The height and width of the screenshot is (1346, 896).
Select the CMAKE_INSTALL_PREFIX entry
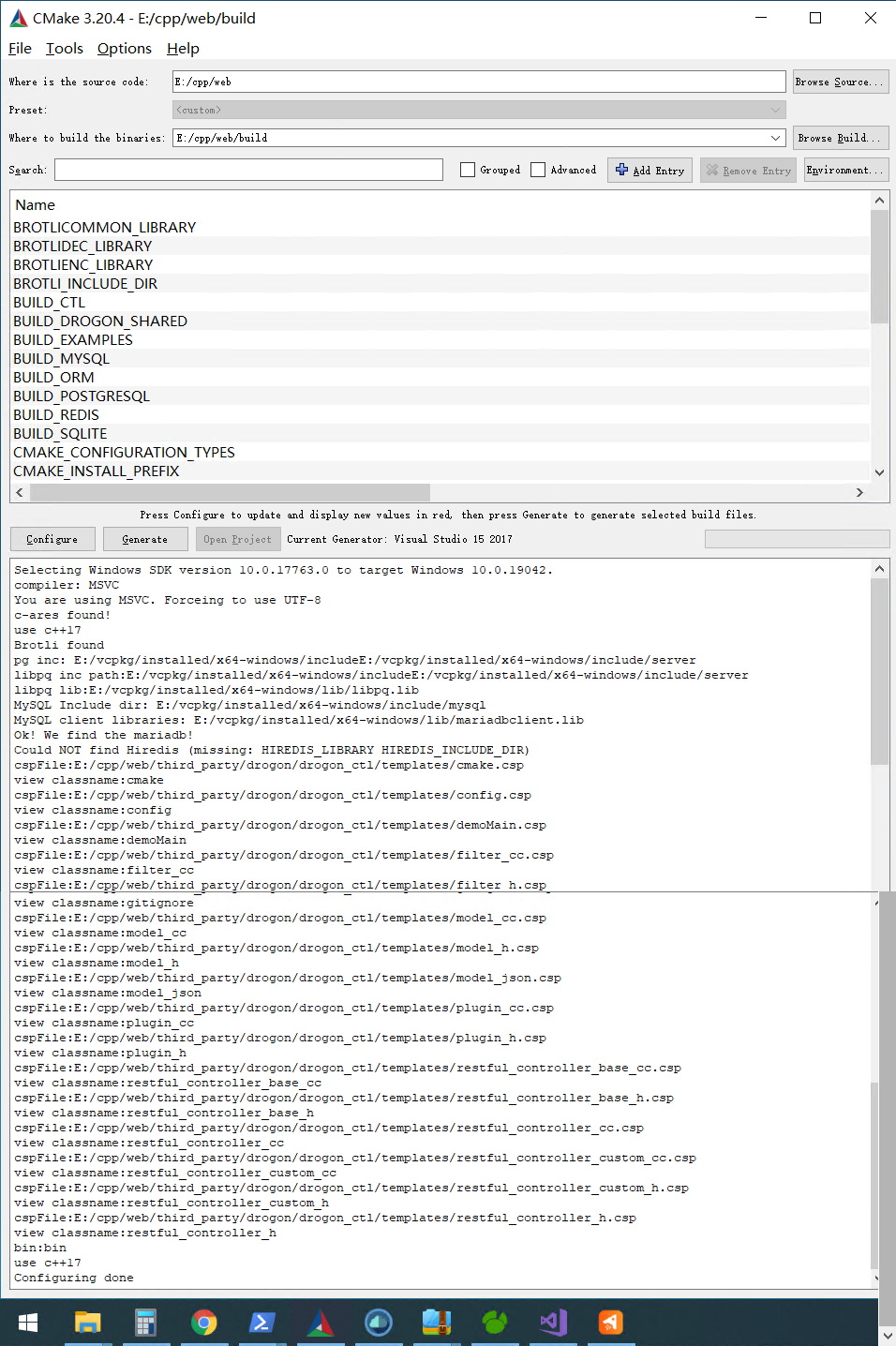point(97,471)
